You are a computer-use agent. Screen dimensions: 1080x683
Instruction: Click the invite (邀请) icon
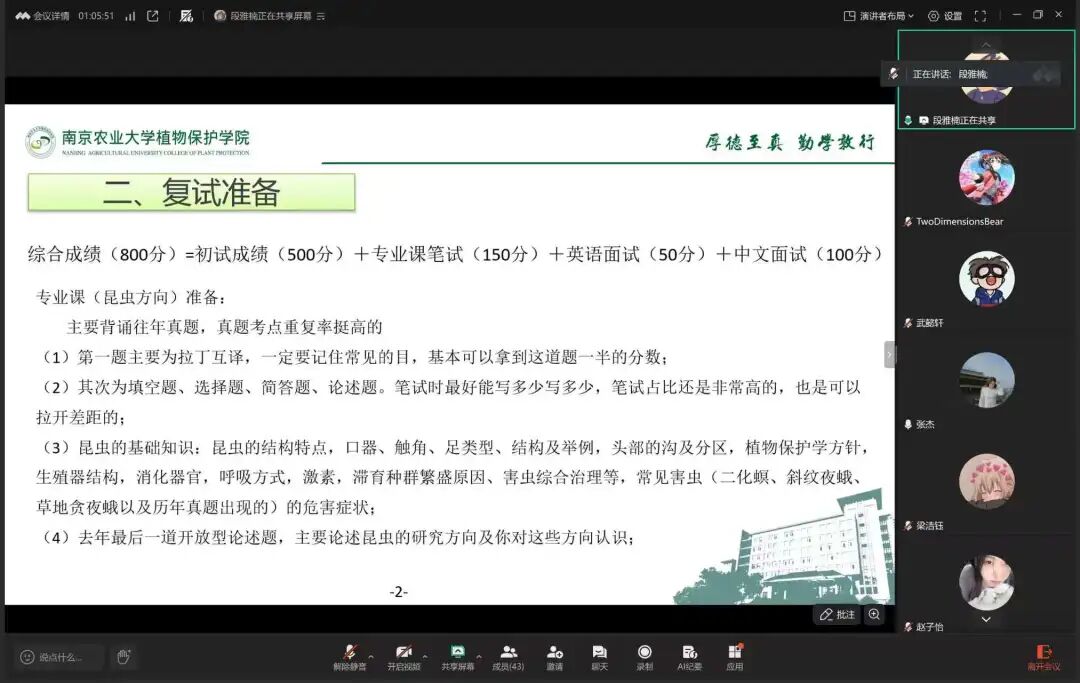pos(554,658)
